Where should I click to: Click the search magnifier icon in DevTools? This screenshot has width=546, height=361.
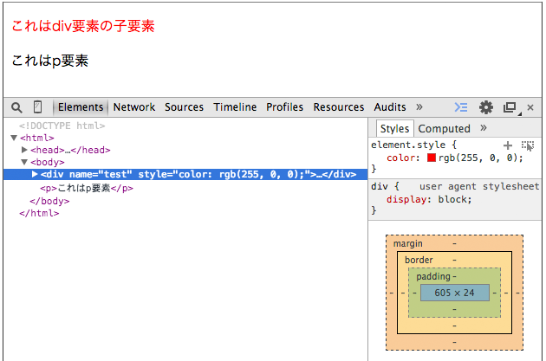point(17,107)
